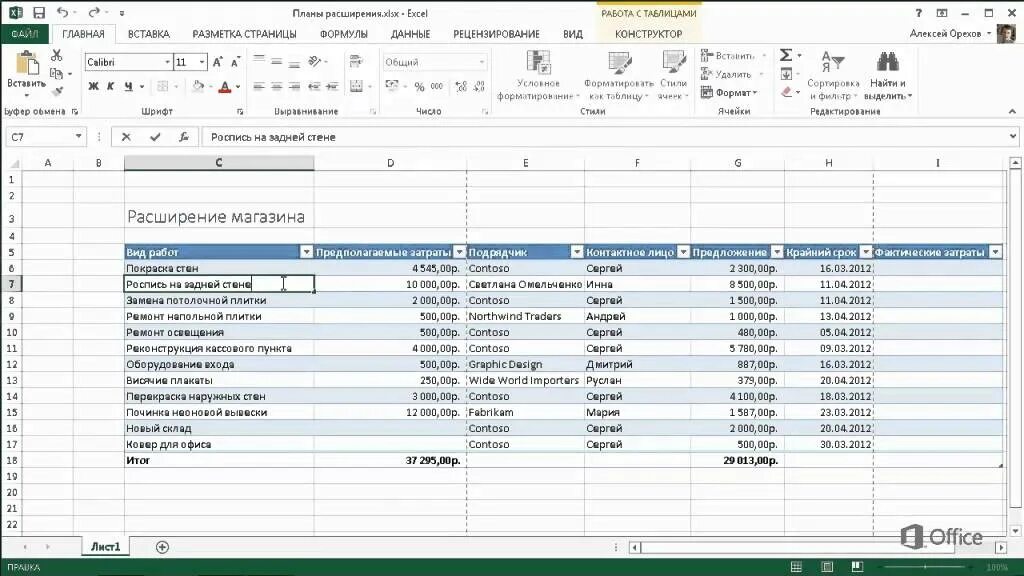Image resolution: width=1024 pixels, height=576 pixels.
Task: Click the Merge and Center icon
Action: pyautogui.click(x=356, y=86)
